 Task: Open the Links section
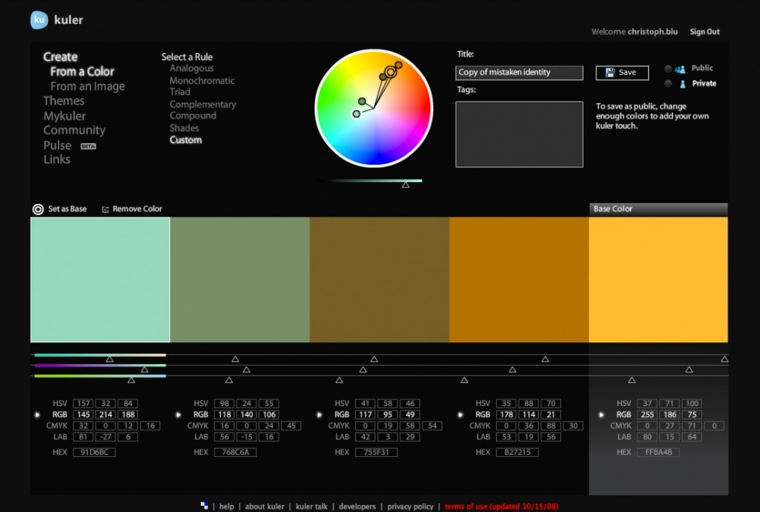point(57,160)
